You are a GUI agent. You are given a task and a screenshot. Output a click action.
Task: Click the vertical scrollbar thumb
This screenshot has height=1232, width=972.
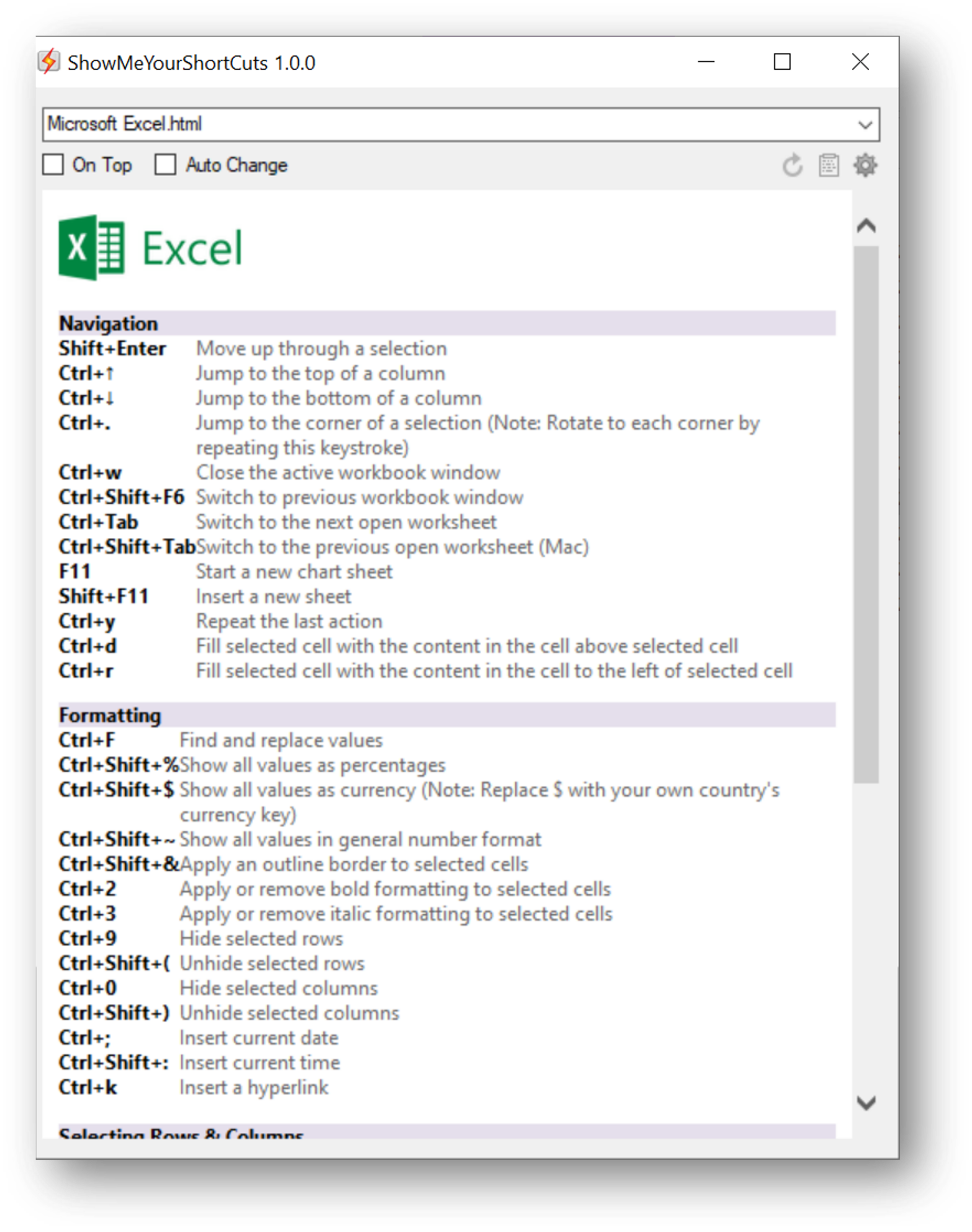866,515
